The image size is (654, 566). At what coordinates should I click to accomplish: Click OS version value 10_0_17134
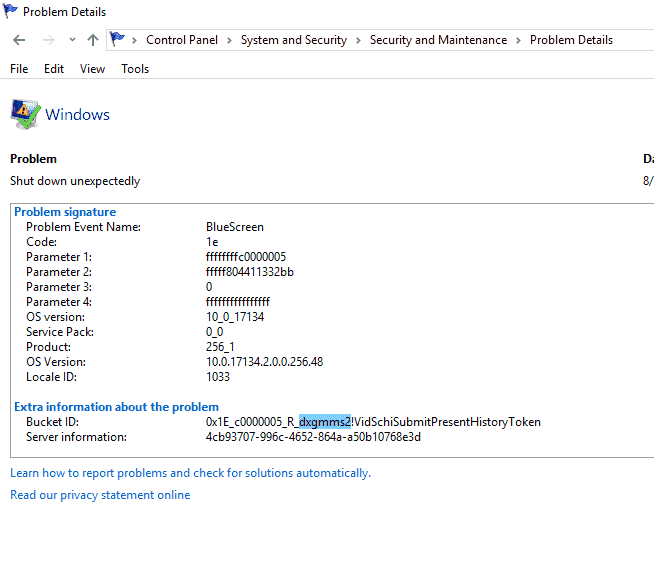[235, 317]
